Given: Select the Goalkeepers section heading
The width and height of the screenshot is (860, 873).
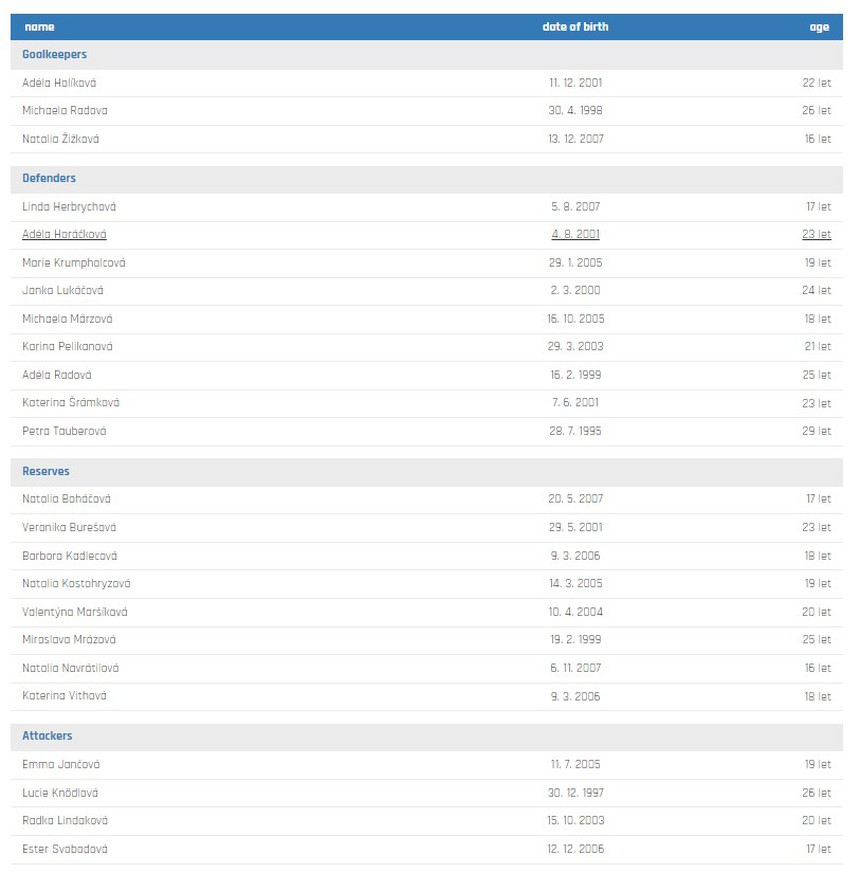Looking at the screenshot, I should coord(54,55).
